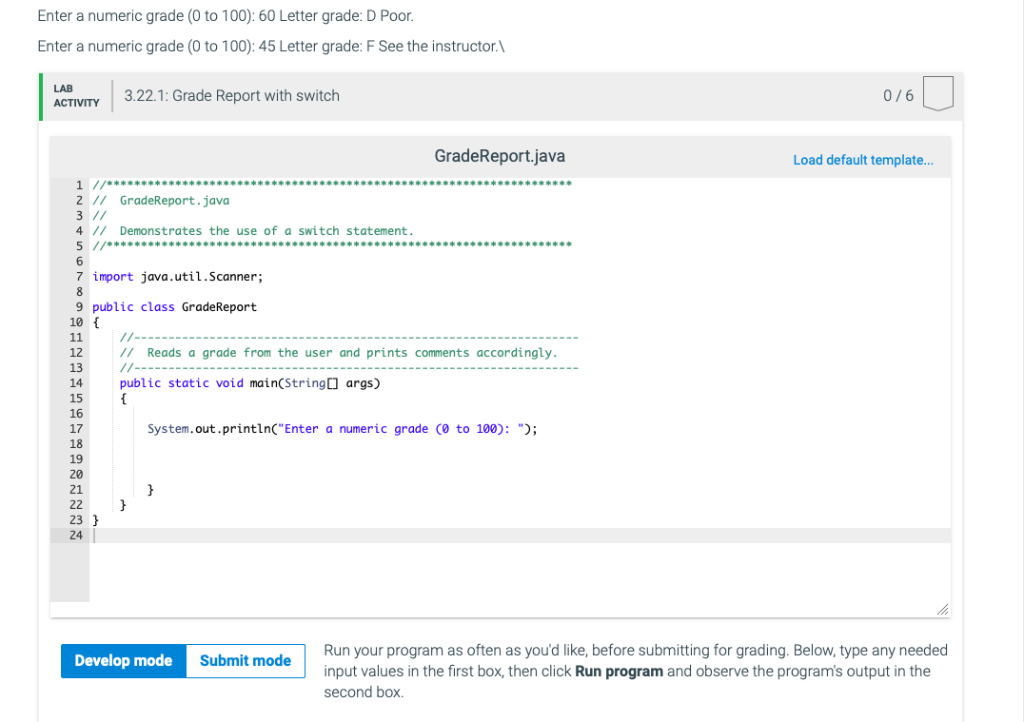
Task: Select the Develop mode tab
Action: click(122, 660)
